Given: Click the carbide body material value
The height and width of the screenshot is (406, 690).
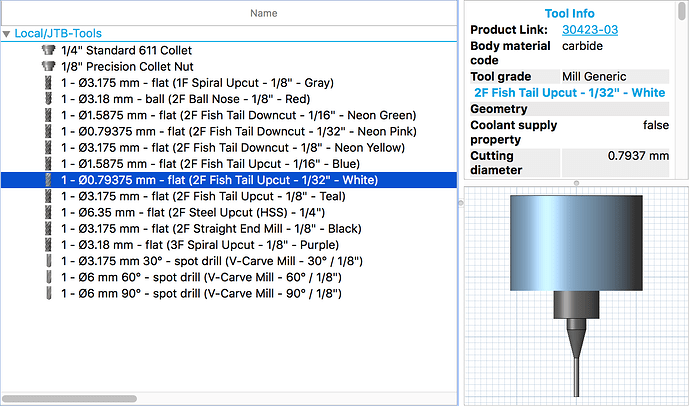Looking at the screenshot, I should (582, 46).
